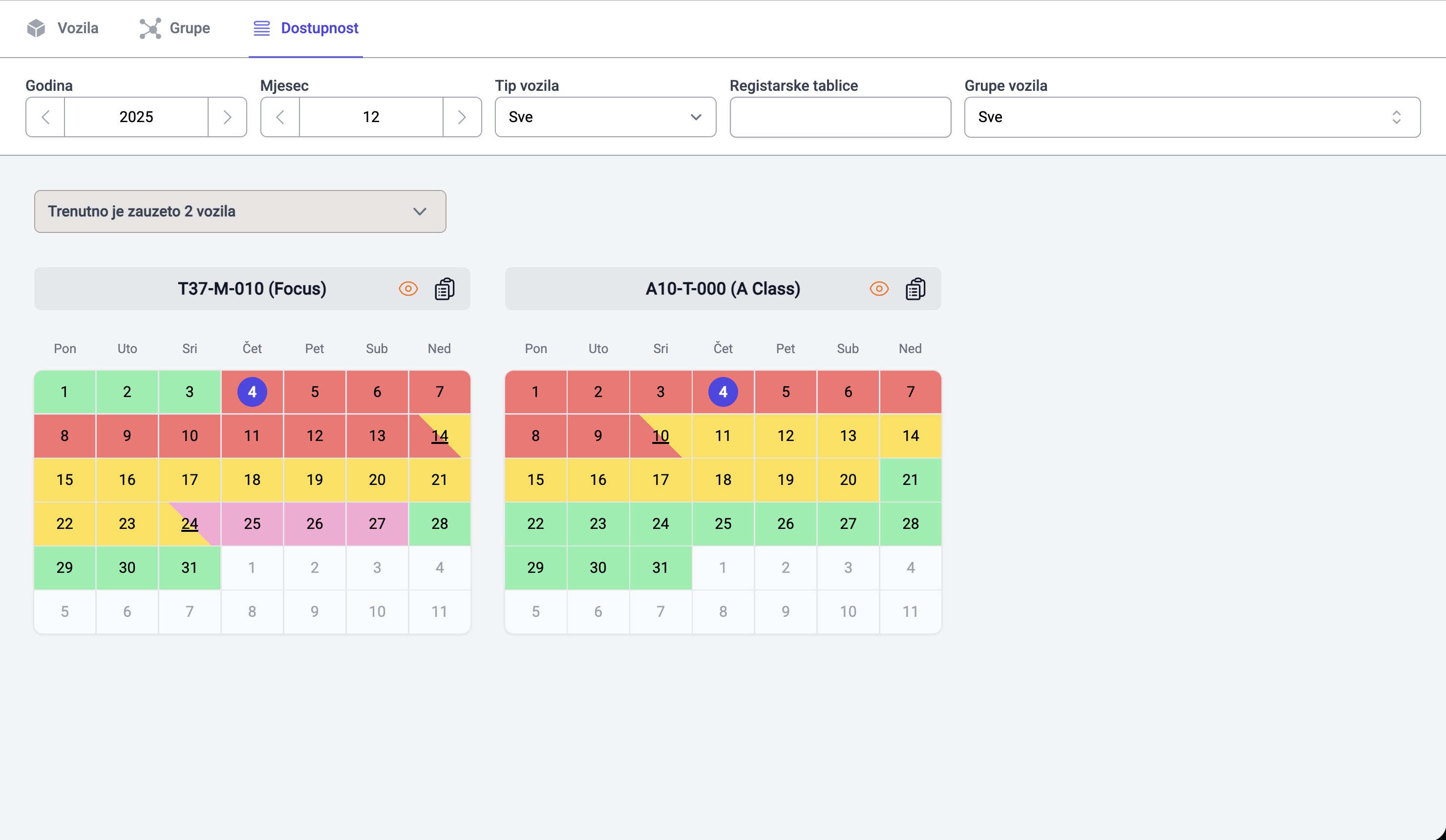1446x840 pixels.
Task: Click the Vozila cube icon
Action: (36, 27)
